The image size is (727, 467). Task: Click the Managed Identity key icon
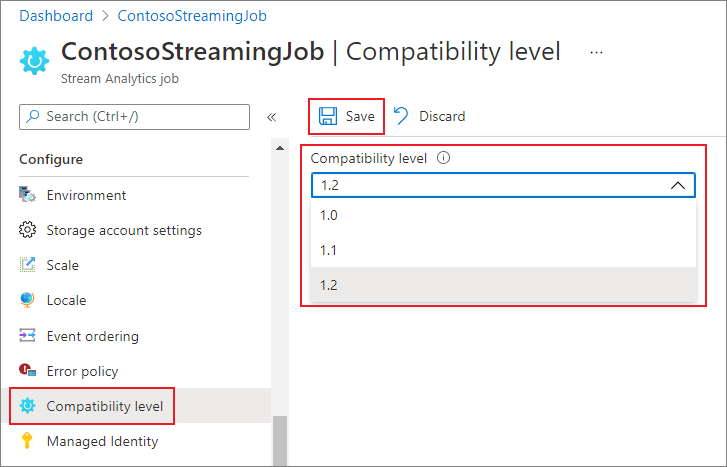(28, 441)
